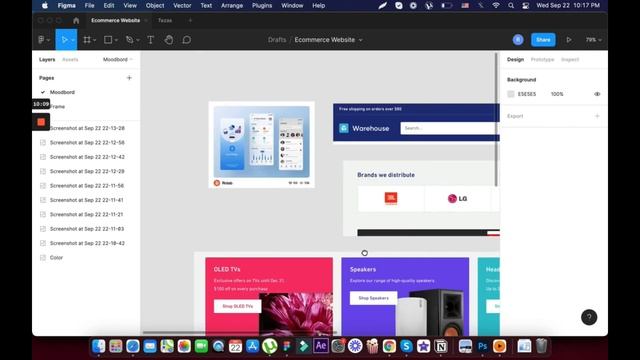Screen dimensions: 640x360
Task: Stop the screen recording red button
Action: click(x=41, y=122)
